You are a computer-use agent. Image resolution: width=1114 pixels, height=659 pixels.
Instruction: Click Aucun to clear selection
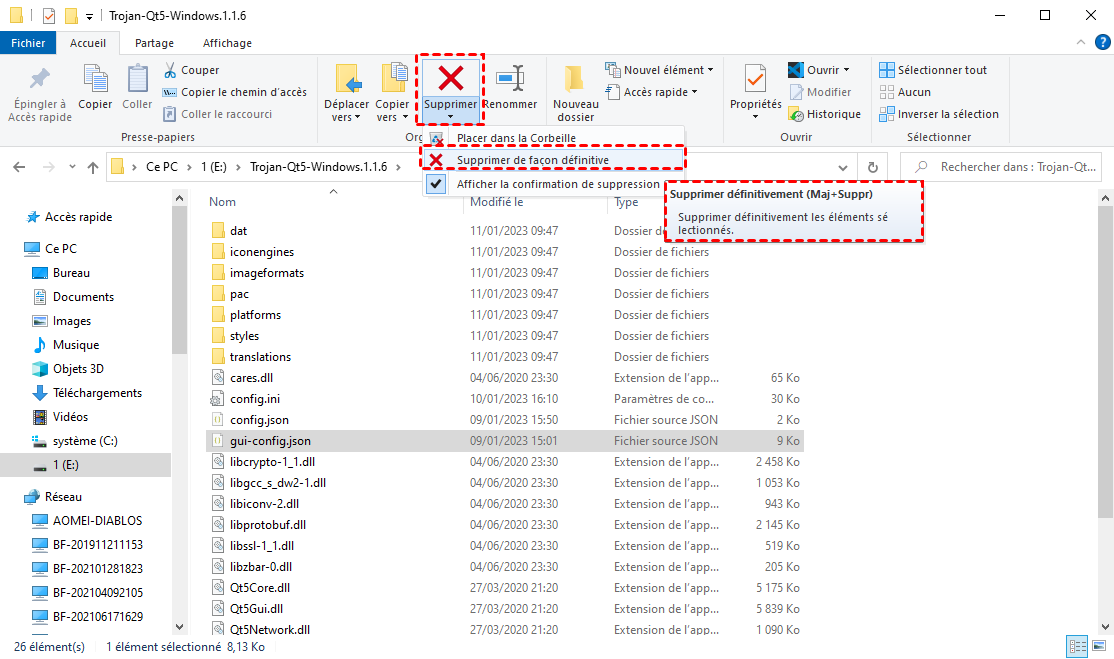tap(904, 92)
